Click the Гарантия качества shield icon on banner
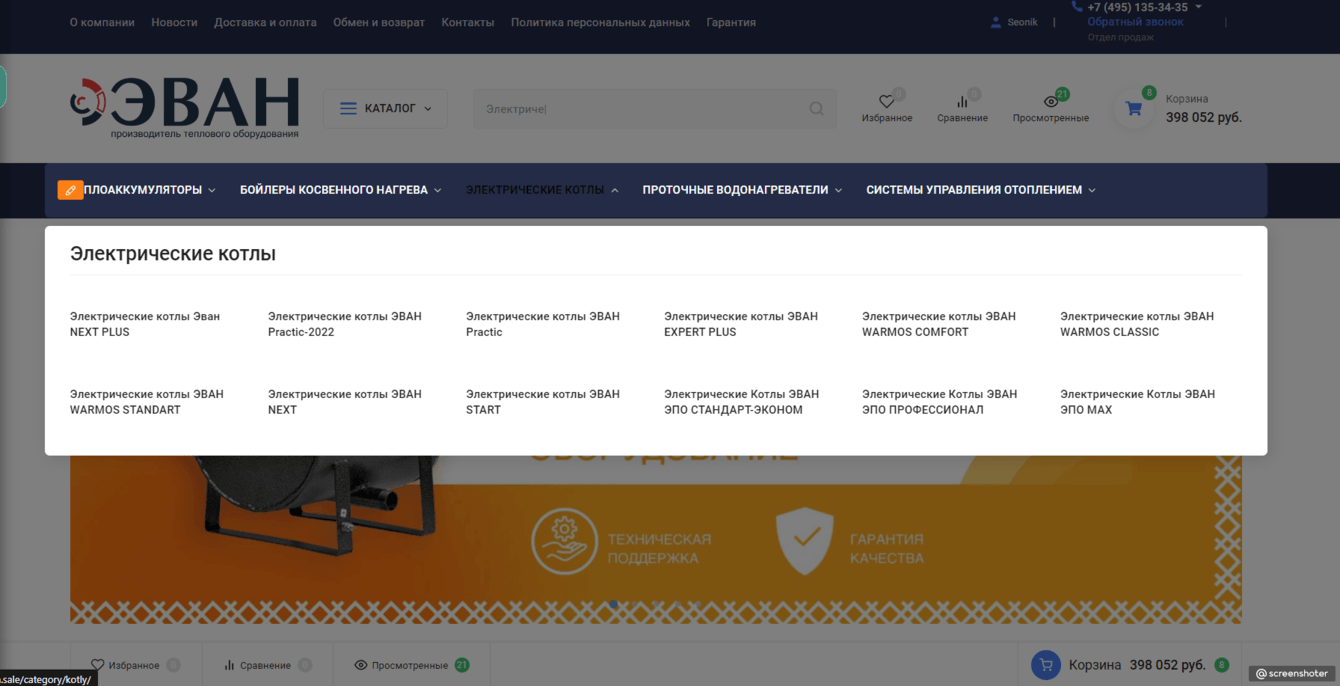 coord(805,541)
